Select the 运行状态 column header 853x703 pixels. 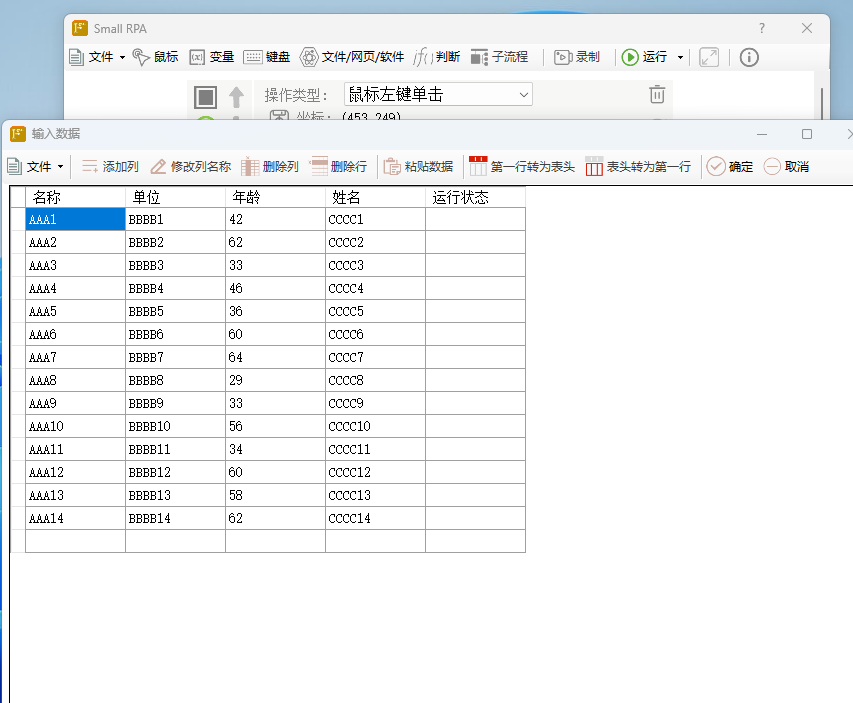[475, 197]
